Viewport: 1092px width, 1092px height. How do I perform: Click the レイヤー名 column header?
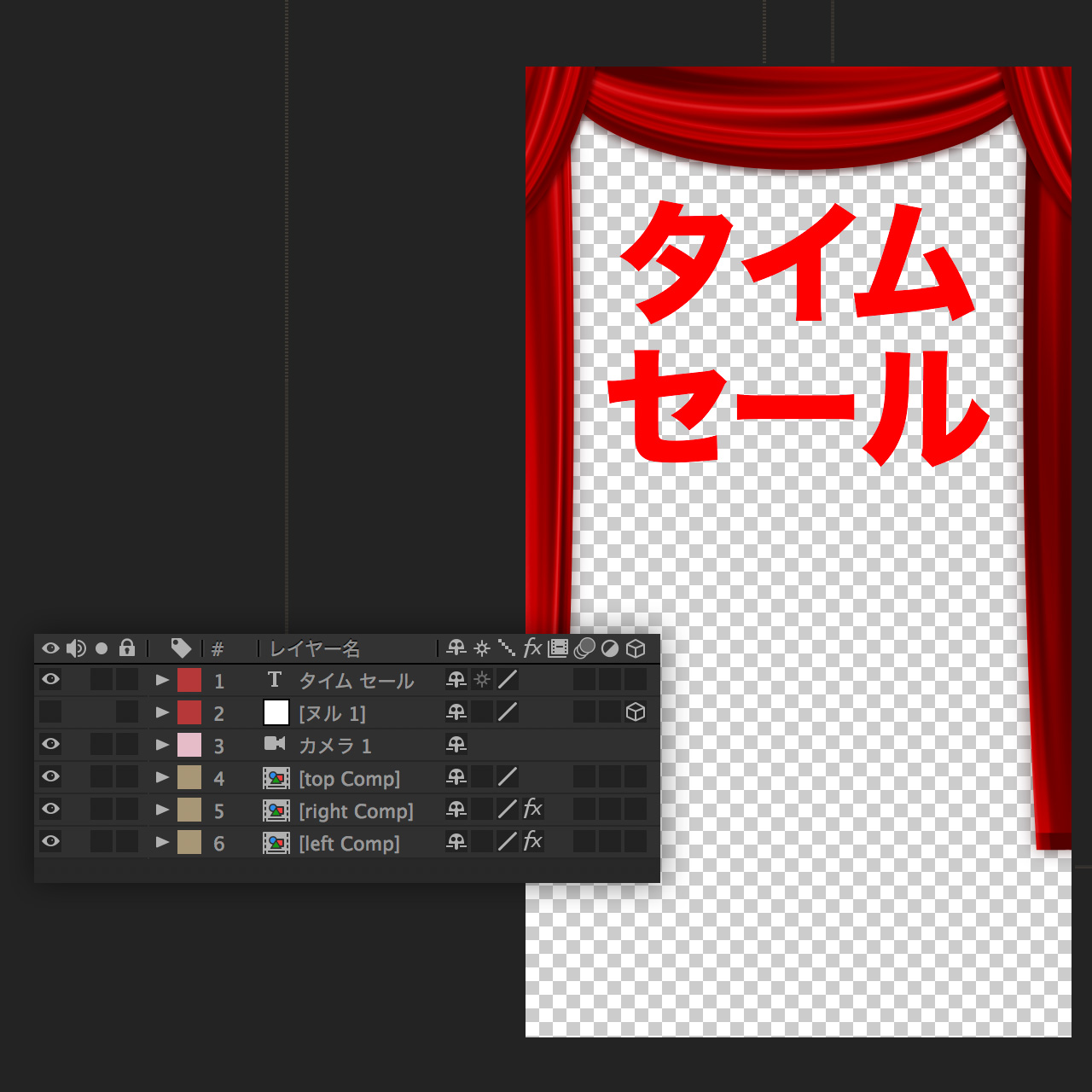tap(315, 649)
